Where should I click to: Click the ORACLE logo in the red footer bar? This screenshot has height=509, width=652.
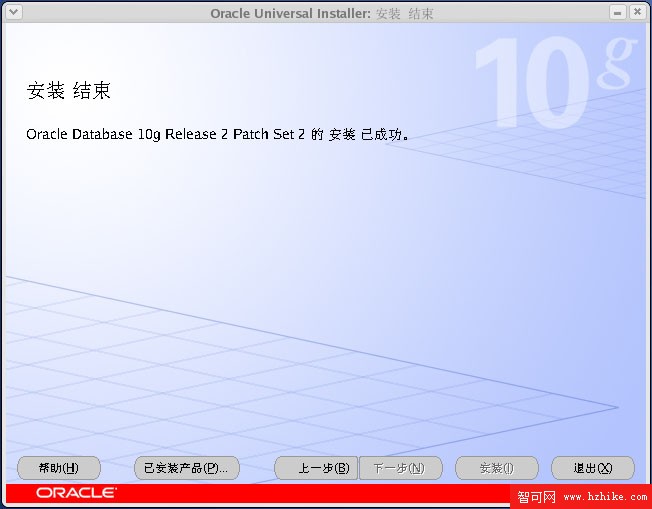click(77, 493)
